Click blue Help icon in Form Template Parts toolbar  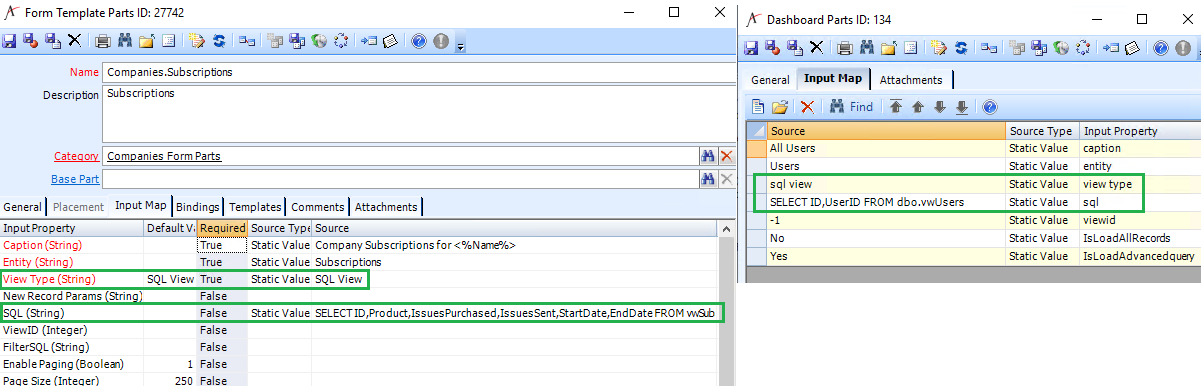tap(418, 41)
